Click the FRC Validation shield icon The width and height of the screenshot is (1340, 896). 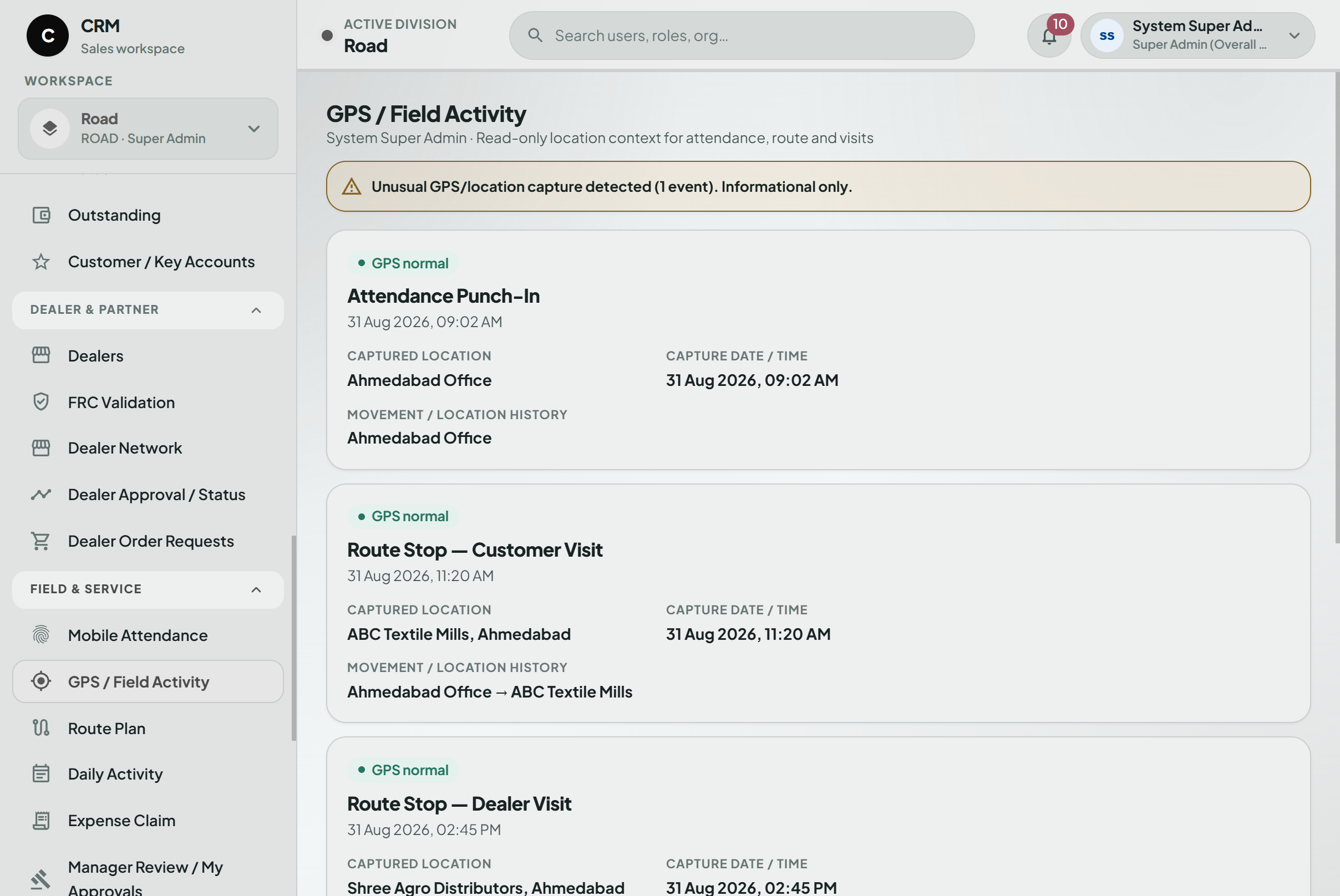pyautogui.click(x=41, y=403)
